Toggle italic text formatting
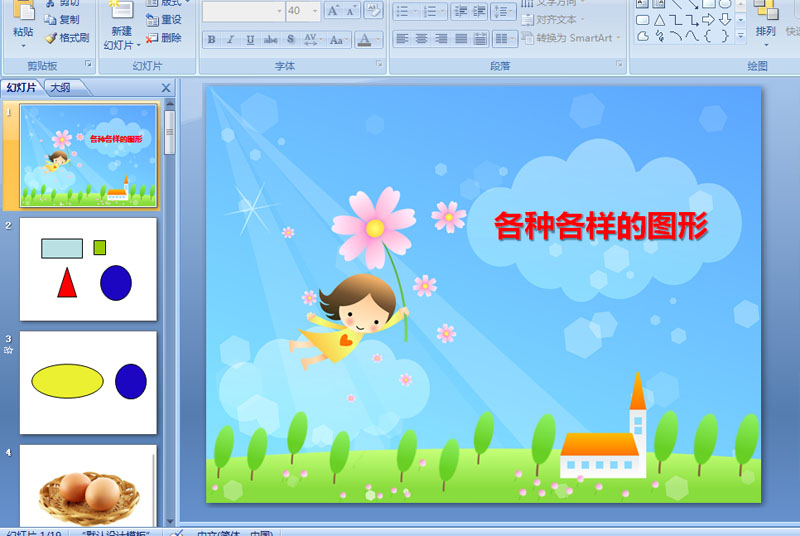The width and height of the screenshot is (800, 536). [x=231, y=39]
